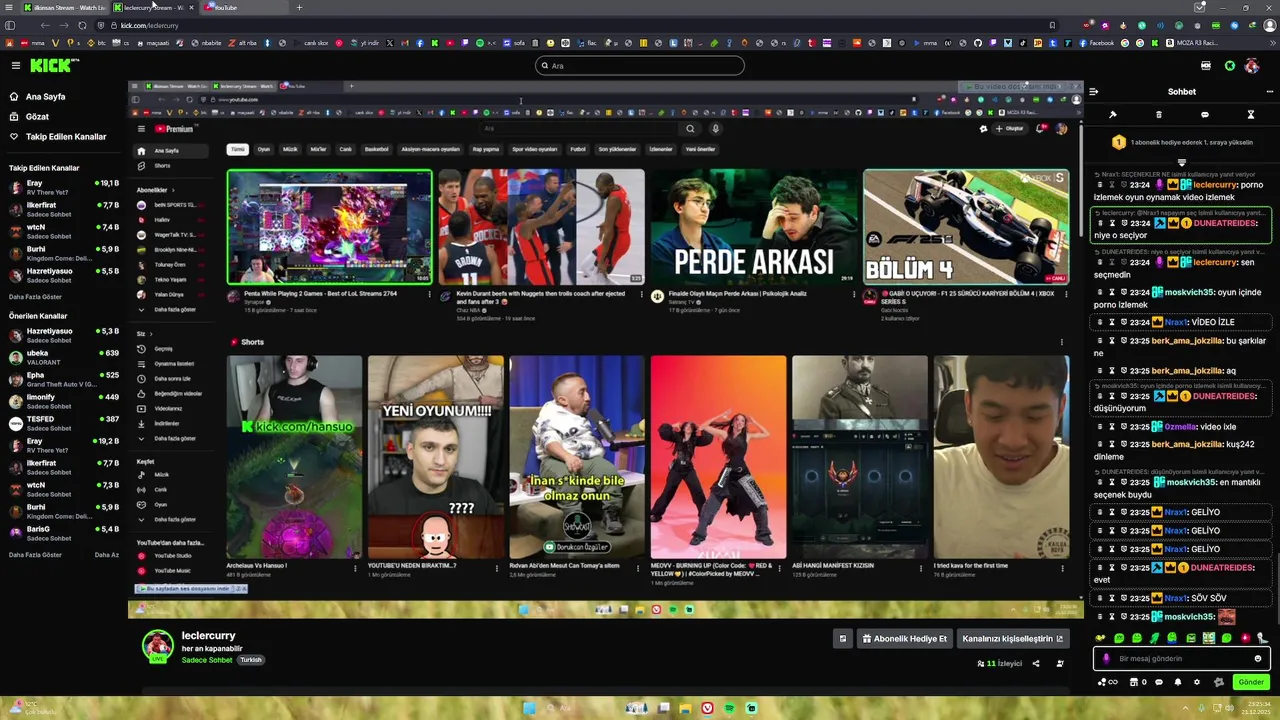Click the Turkish language tag
Screen dimensions: 1280x720
coord(250,660)
